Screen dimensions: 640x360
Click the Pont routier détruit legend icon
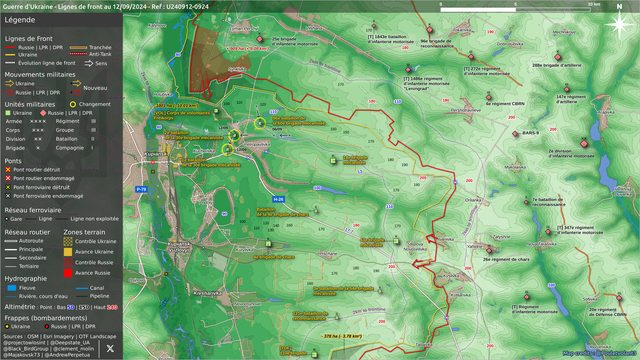tap(8, 169)
